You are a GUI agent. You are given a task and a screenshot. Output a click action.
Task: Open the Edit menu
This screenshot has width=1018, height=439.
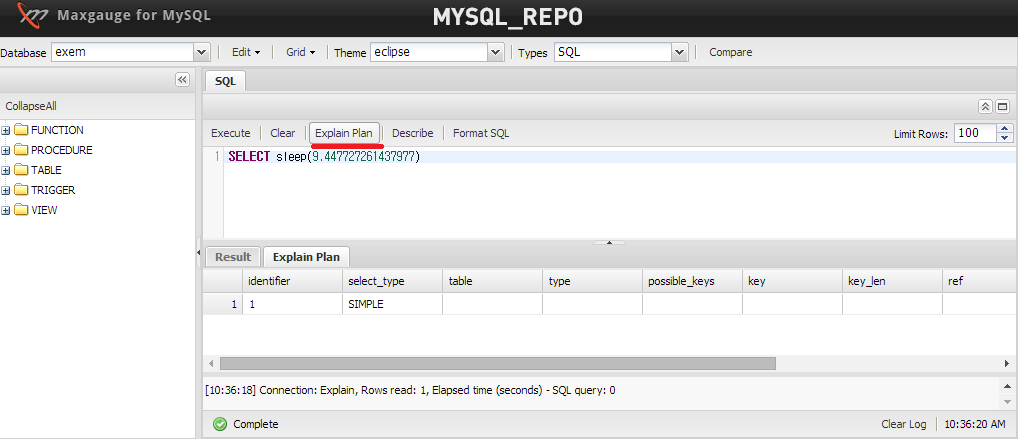click(246, 52)
